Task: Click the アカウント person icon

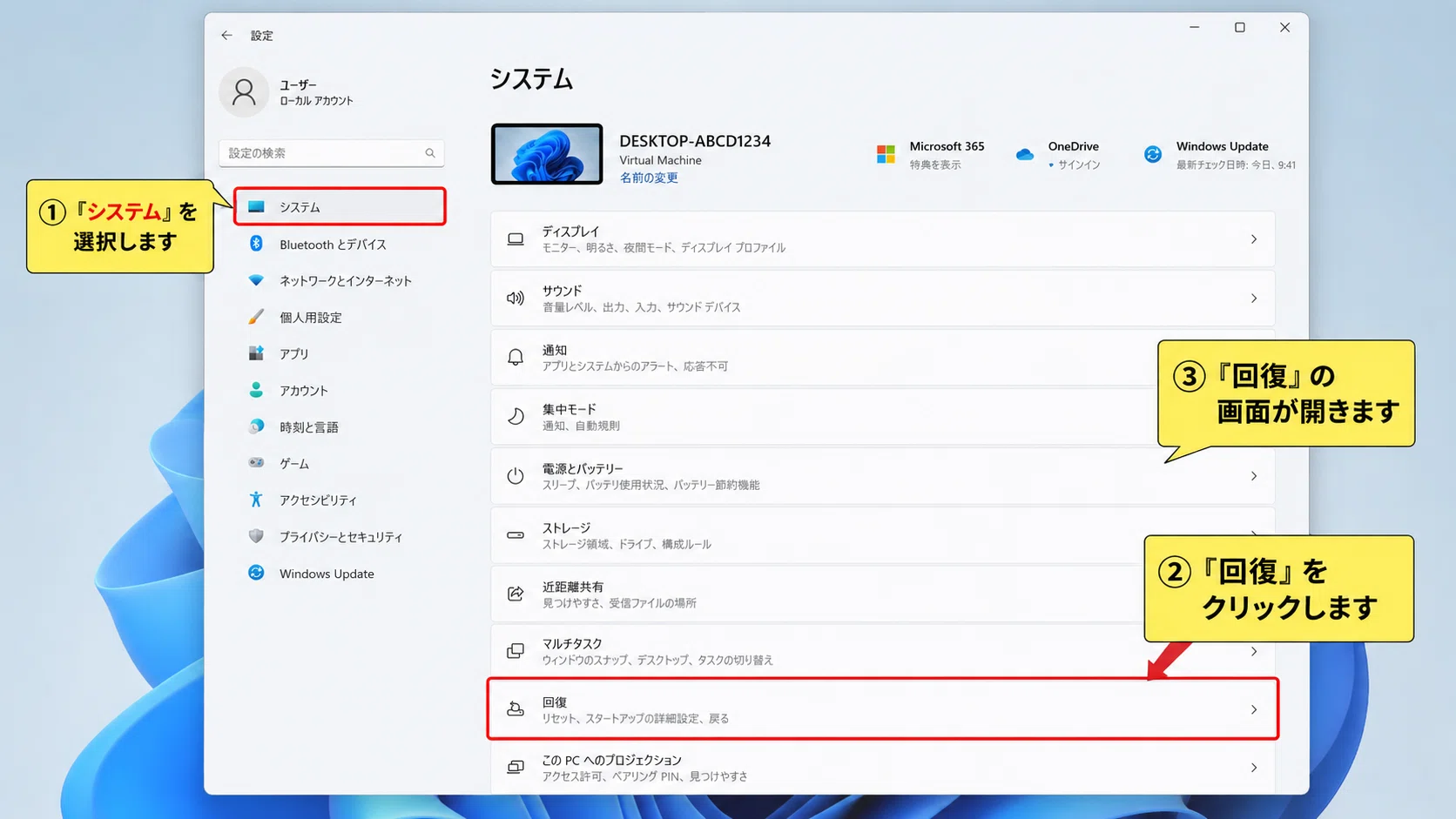Action: pos(256,390)
